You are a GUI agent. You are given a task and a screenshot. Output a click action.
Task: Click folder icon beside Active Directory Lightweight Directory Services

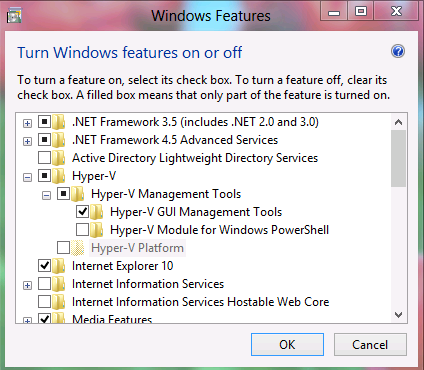(x=59, y=158)
